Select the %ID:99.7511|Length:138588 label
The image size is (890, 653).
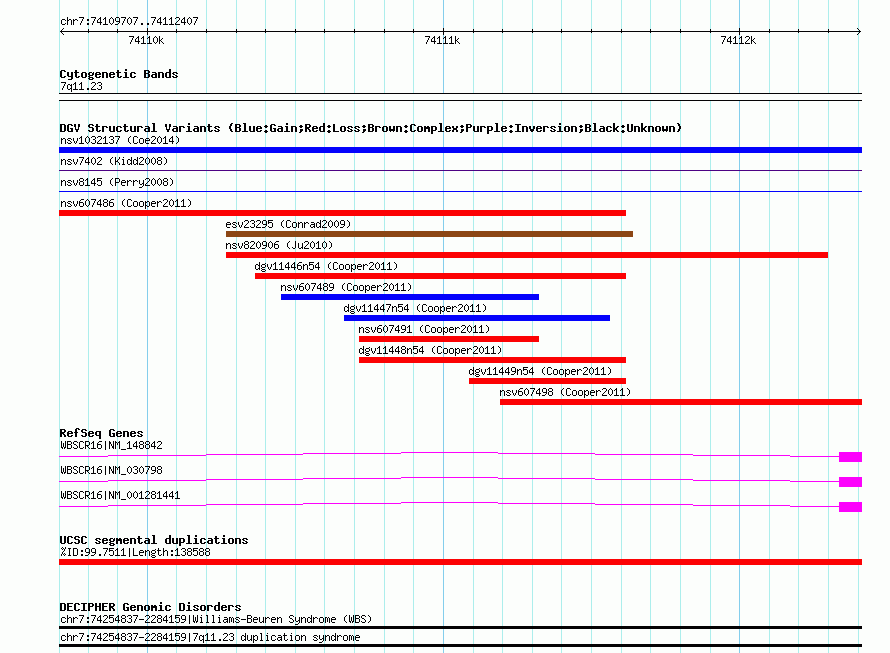click(135, 552)
